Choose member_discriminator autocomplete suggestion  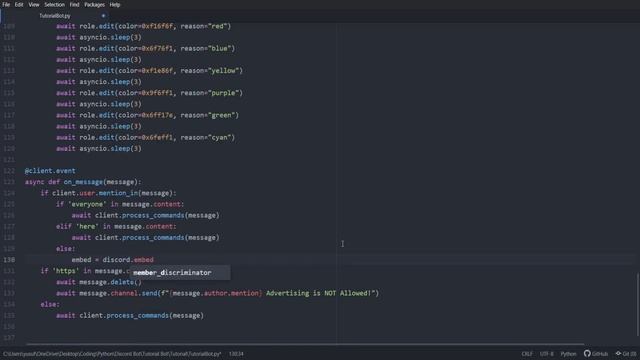(180, 273)
